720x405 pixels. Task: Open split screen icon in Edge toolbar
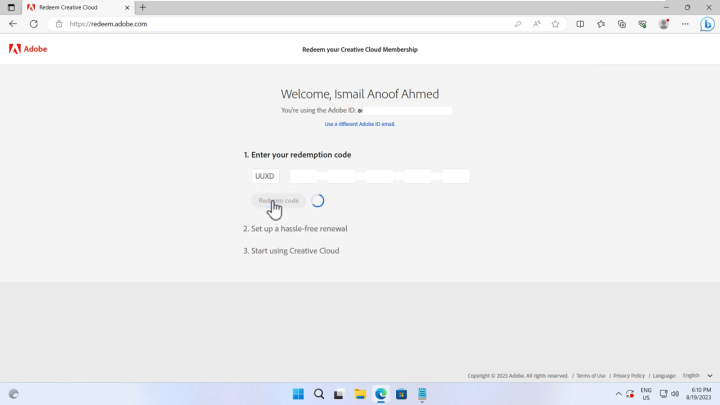580,24
